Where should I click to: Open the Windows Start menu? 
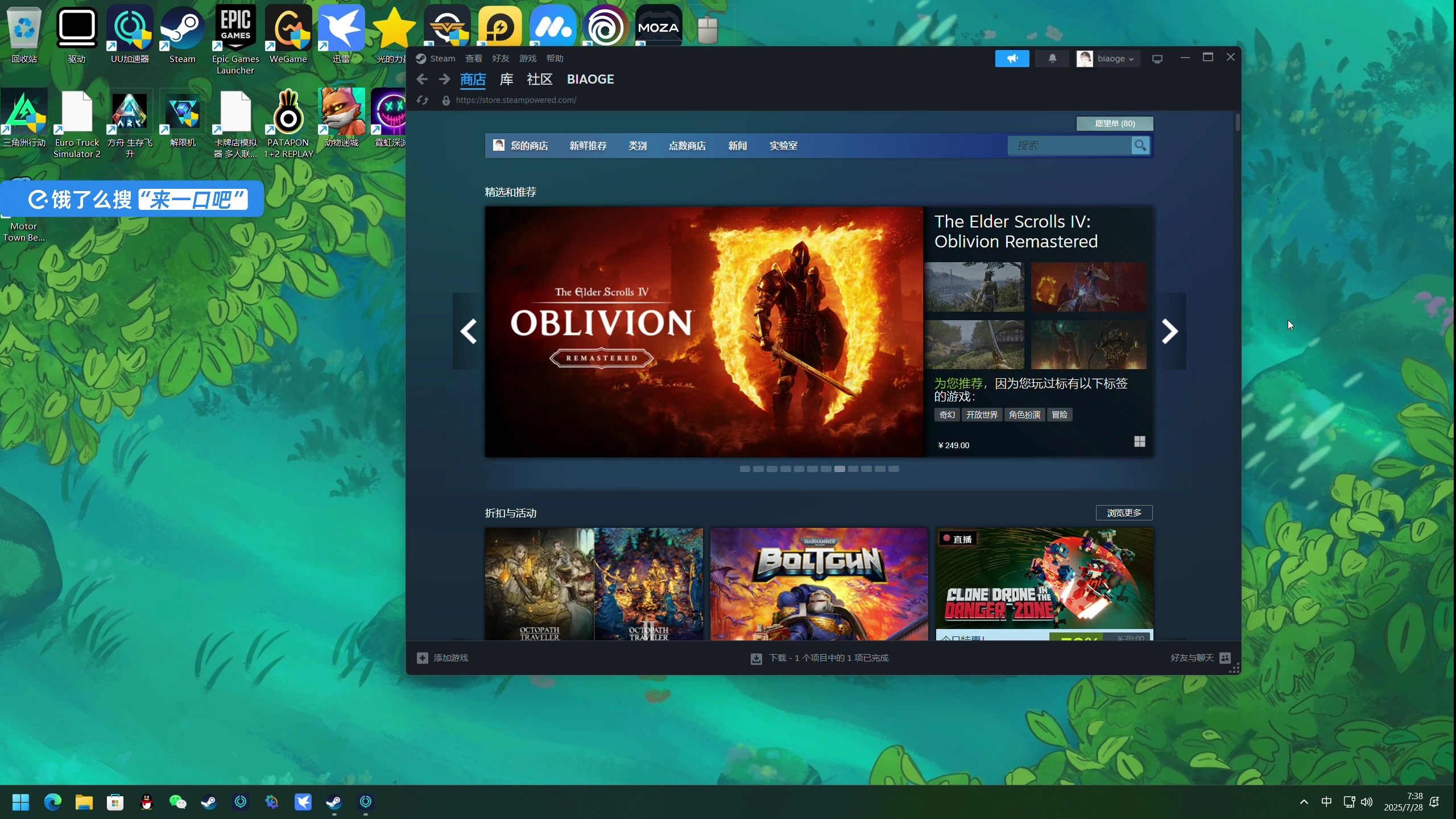point(21,802)
